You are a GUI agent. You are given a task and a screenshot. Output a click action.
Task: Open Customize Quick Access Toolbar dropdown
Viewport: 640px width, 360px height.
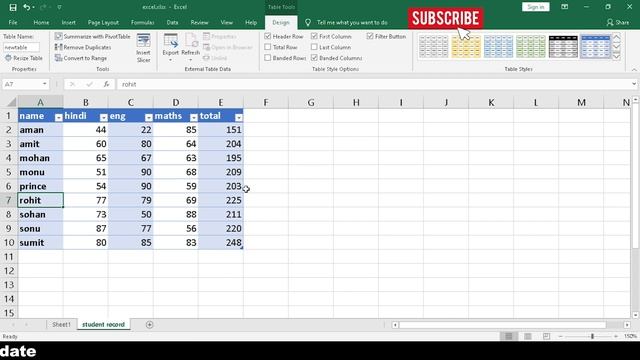[59, 7]
